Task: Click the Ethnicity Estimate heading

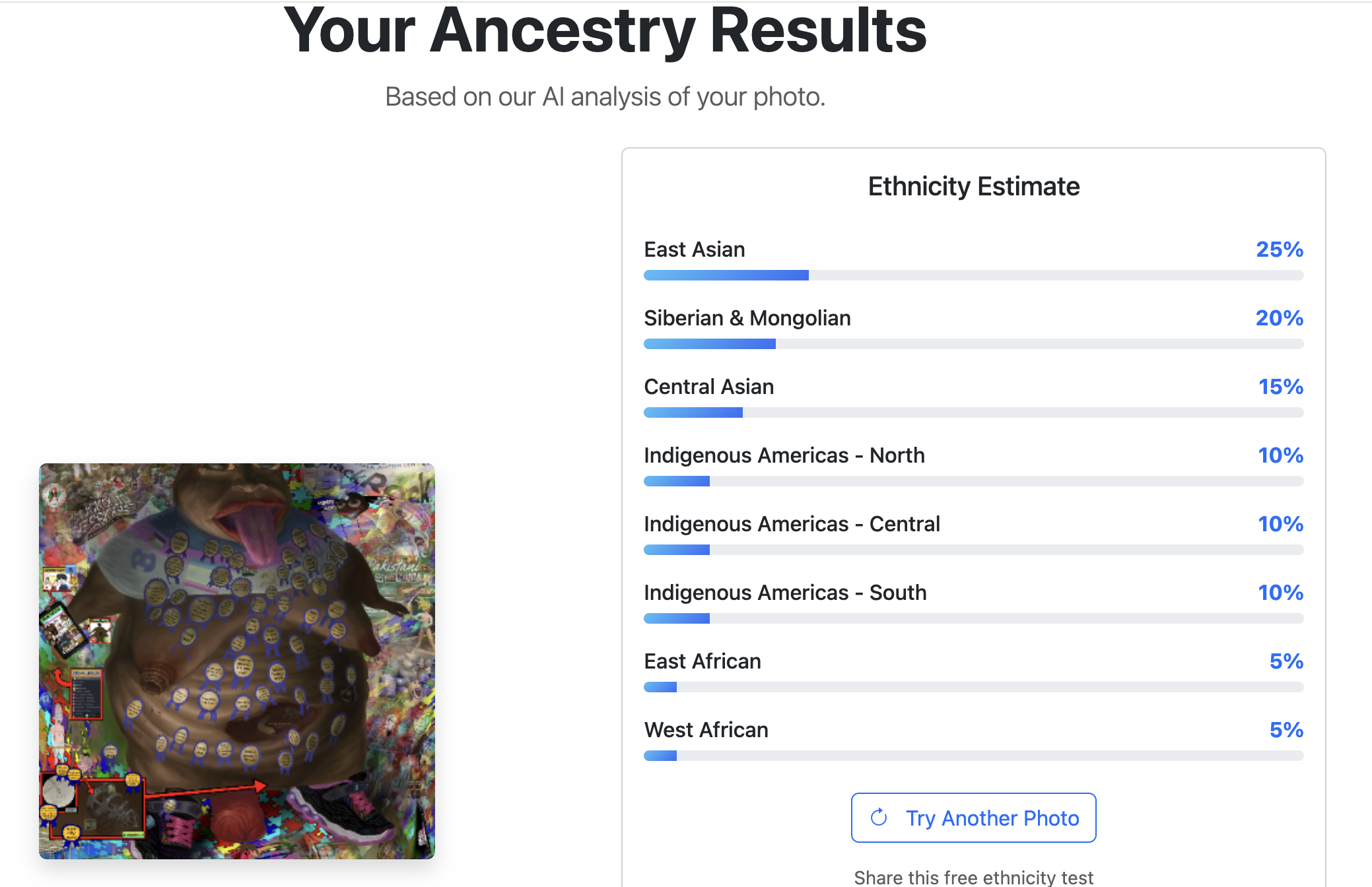Action: click(973, 187)
